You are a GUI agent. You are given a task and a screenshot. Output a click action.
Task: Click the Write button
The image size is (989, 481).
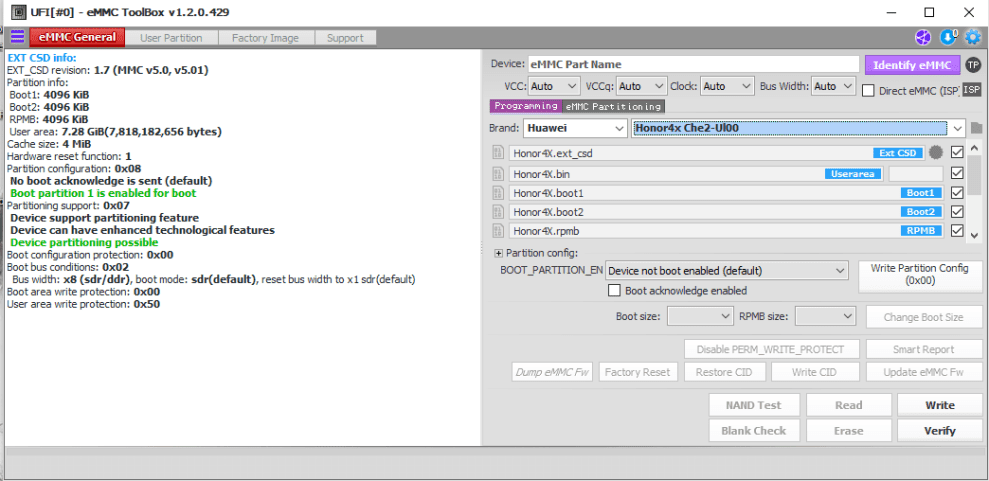[940, 405]
